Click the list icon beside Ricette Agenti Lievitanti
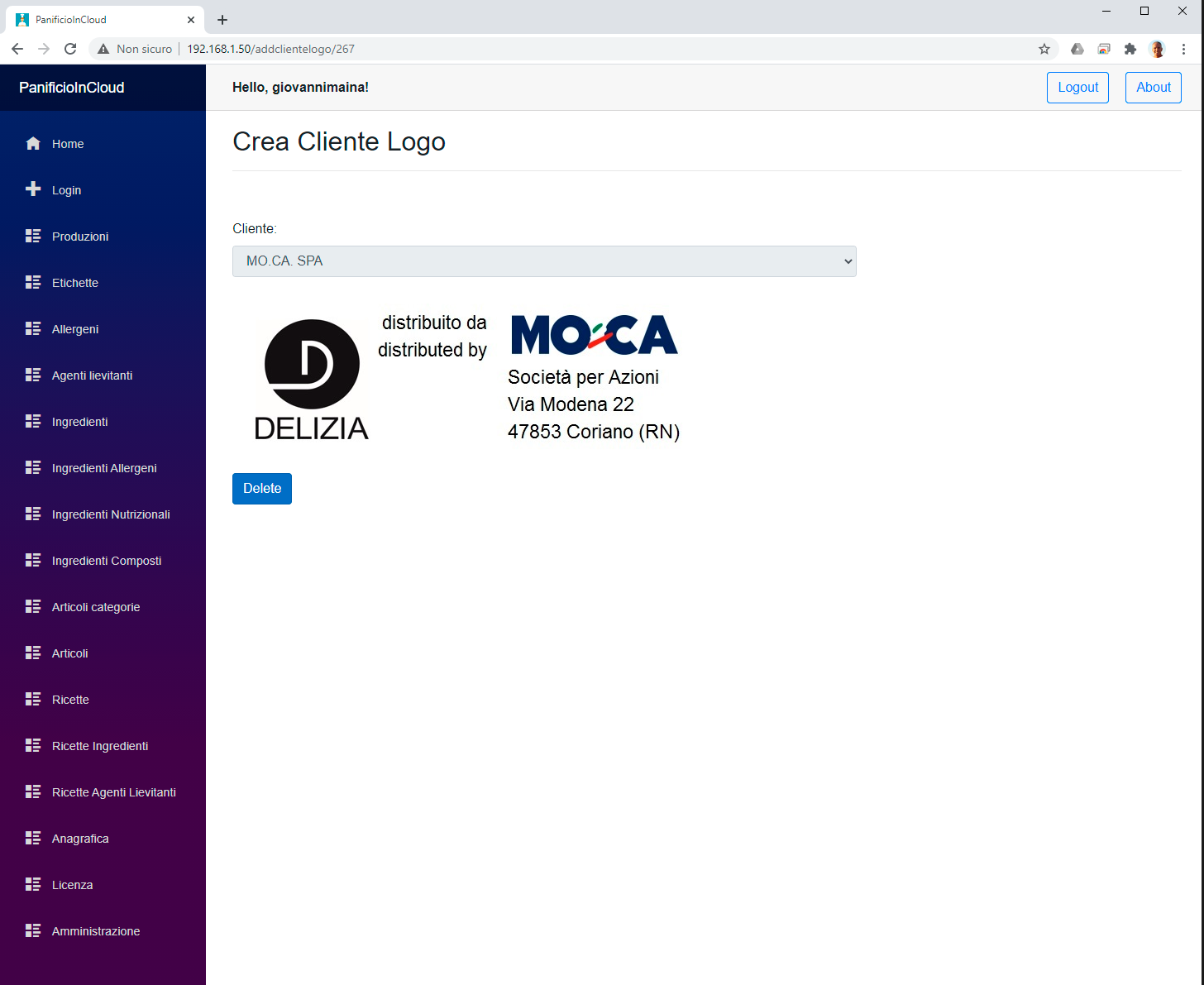Image resolution: width=1204 pixels, height=985 pixels. [33, 791]
